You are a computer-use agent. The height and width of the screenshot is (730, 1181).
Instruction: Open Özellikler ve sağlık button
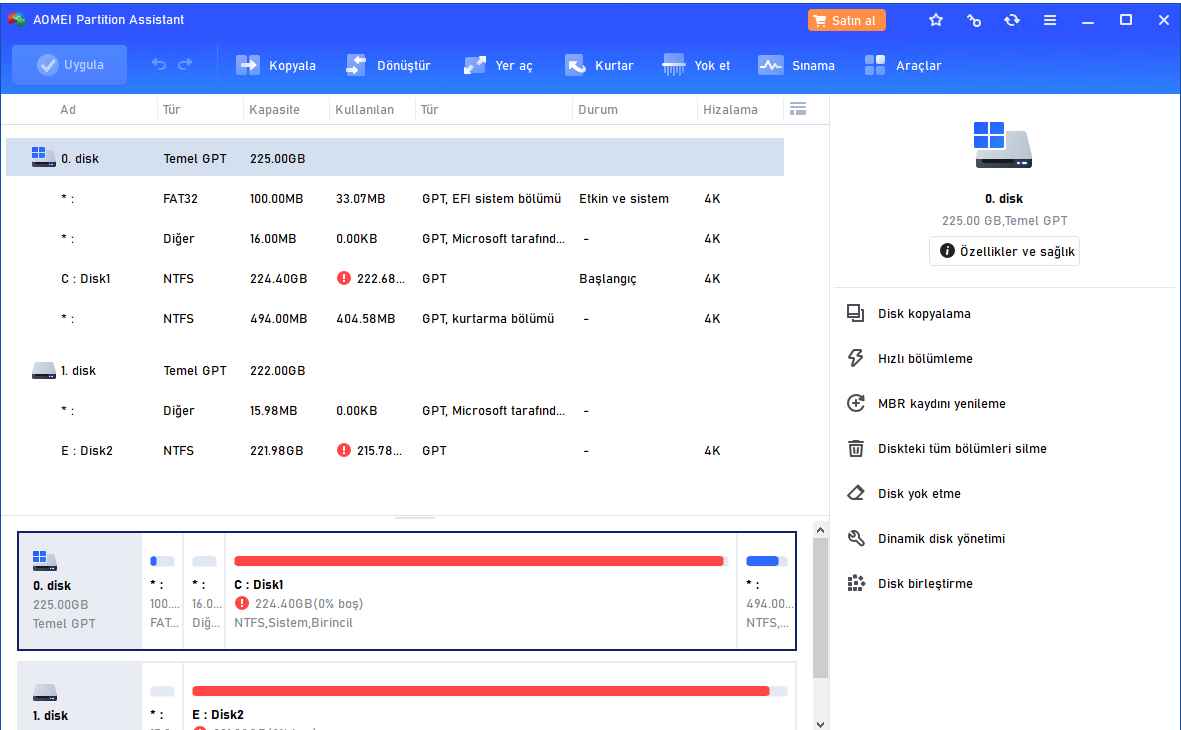coord(1004,252)
